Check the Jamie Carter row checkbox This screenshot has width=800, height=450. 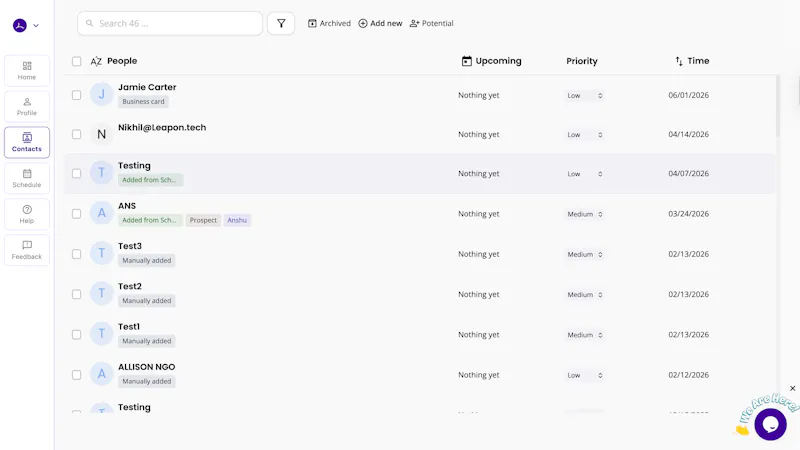(x=77, y=95)
